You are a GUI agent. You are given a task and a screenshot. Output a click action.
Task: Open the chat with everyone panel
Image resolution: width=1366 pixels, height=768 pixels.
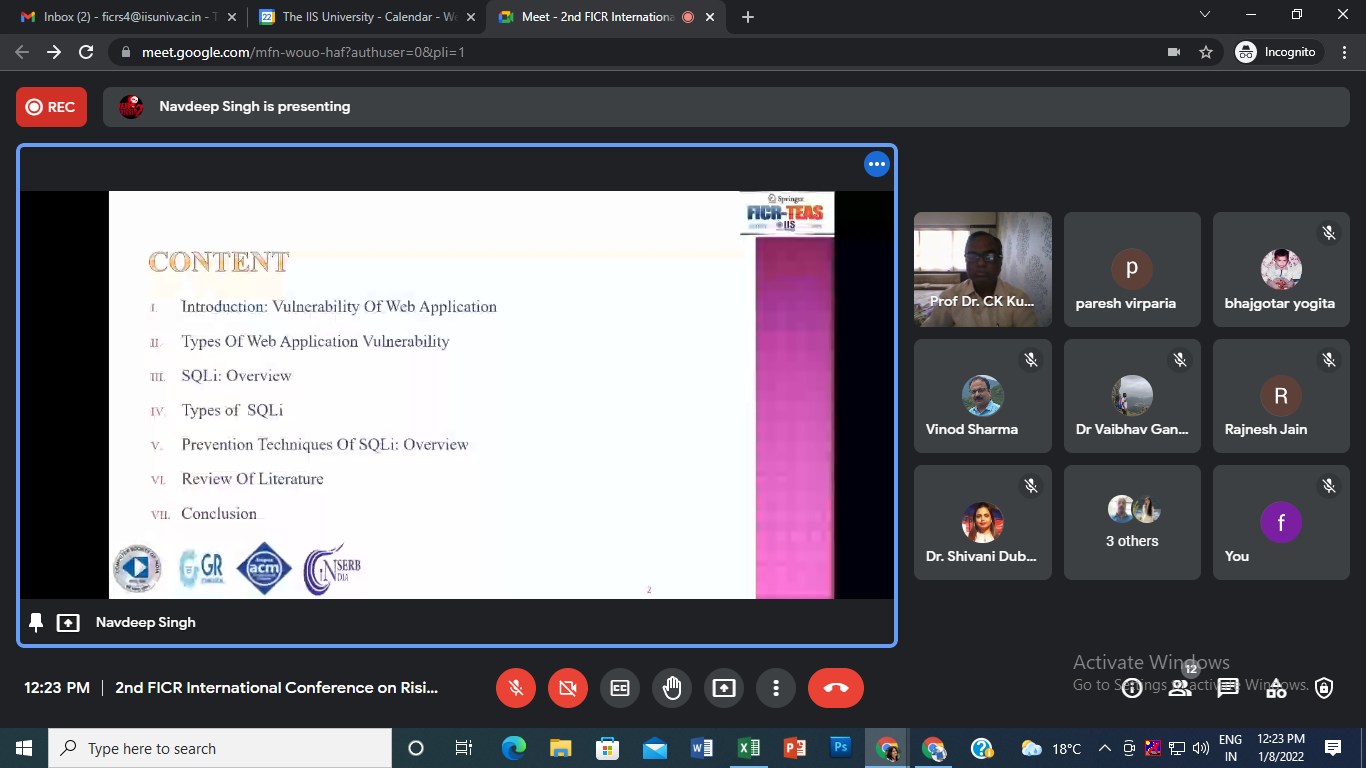(x=1228, y=688)
